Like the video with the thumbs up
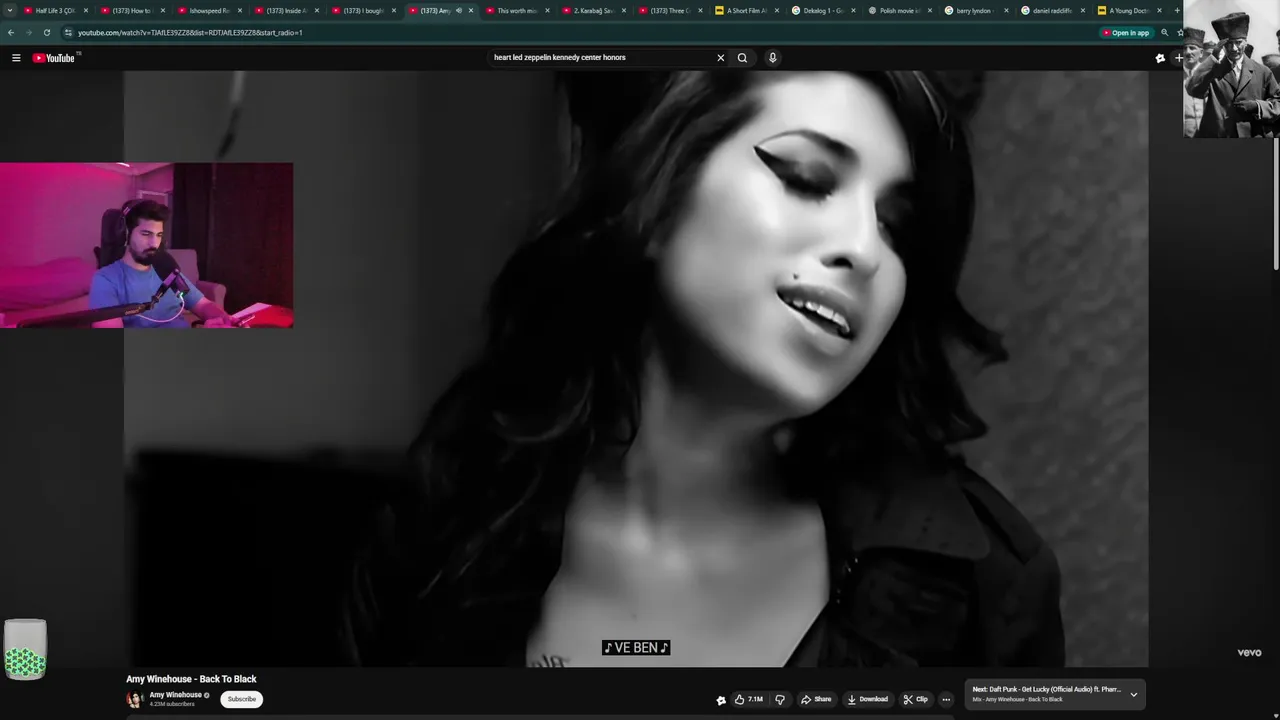The image size is (1280, 720). (748, 699)
